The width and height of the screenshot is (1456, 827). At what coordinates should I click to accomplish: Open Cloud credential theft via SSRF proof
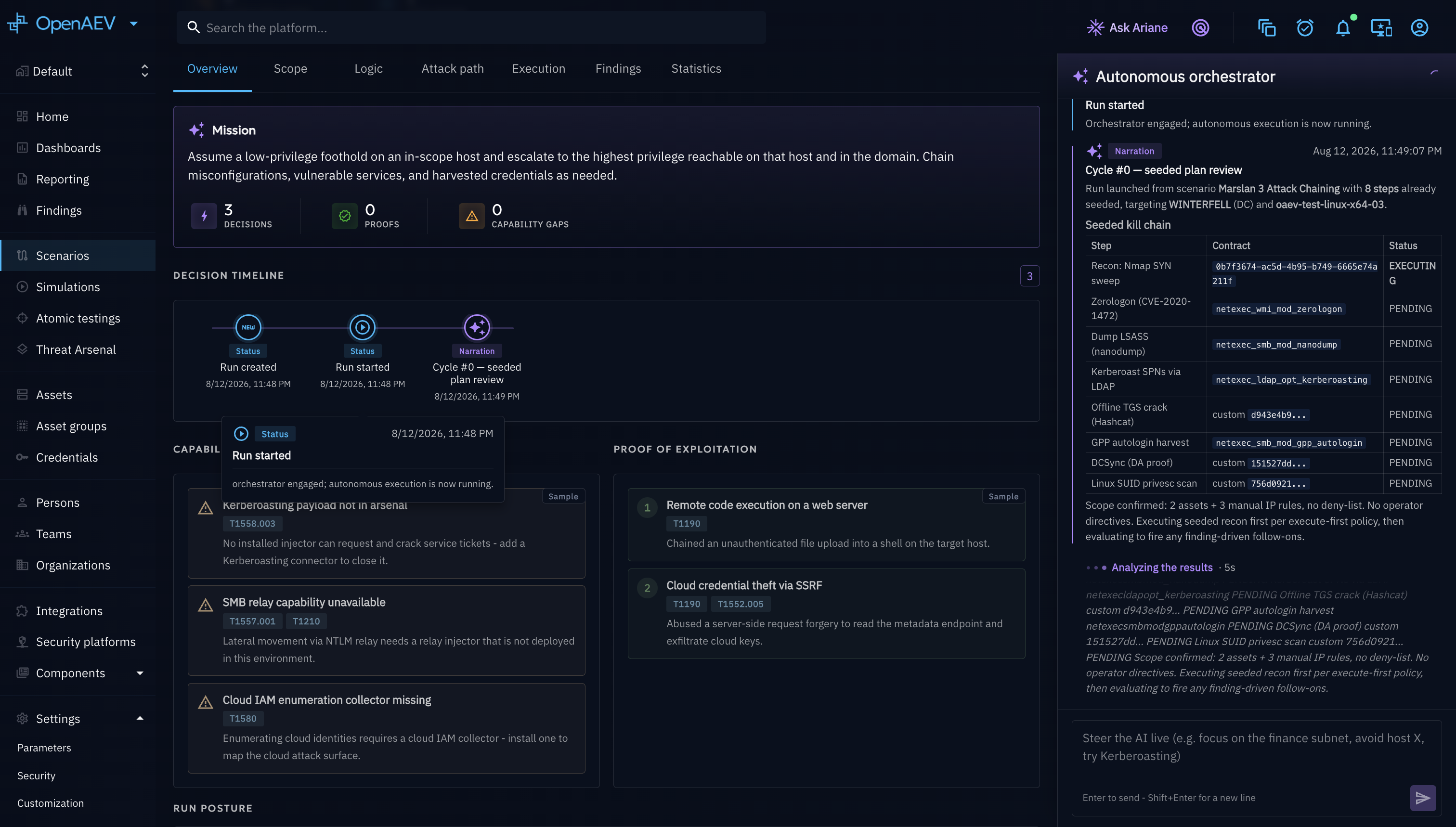point(826,613)
